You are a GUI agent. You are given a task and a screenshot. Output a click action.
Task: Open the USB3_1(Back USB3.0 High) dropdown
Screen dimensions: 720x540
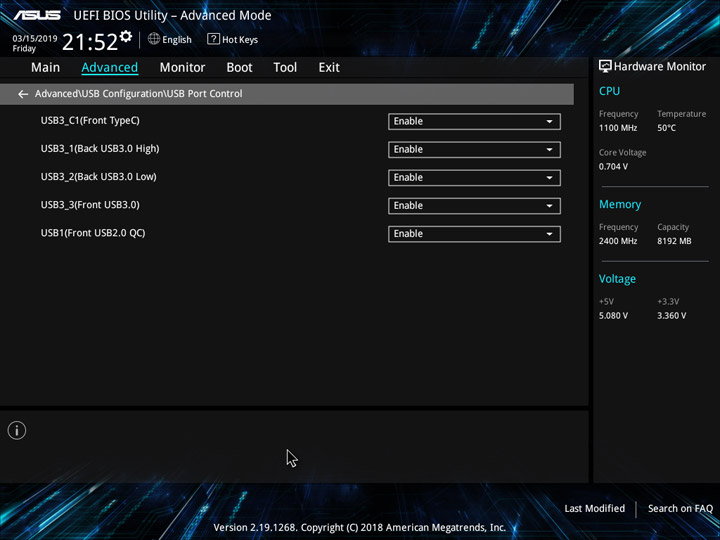(x=474, y=149)
